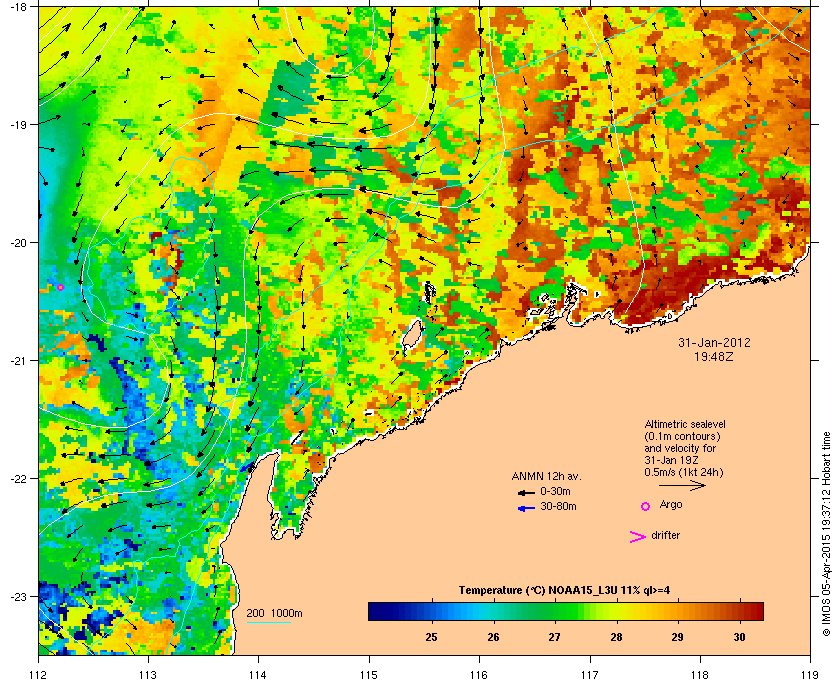This screenshot has width=840, height=680.
Task: Click the latitude axis label -23
Action: click(x=18, y=596)
